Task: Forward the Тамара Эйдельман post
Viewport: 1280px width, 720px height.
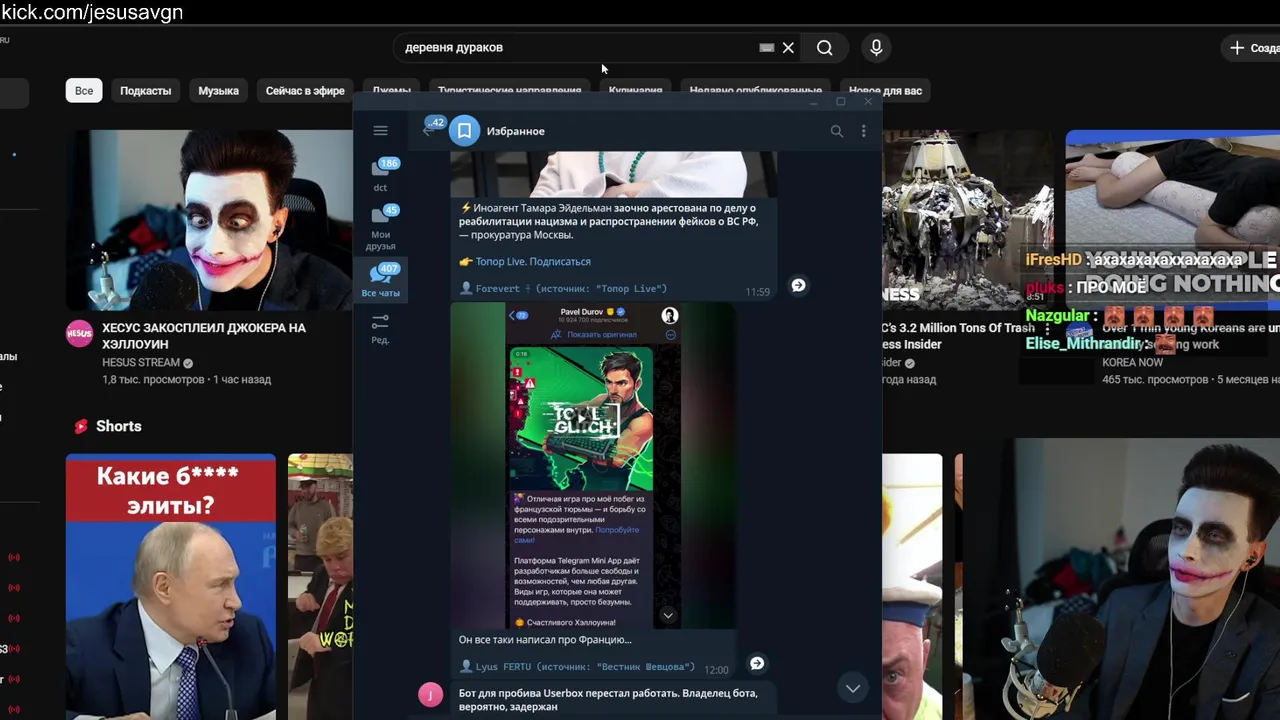Action: [x=798, y=285]
